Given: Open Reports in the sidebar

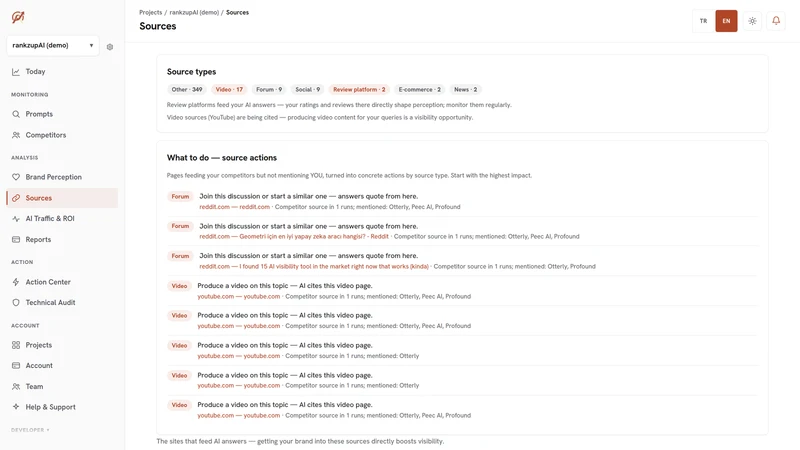Looking at the screenshot, I should pyautogui.click(x=62, y=239).
